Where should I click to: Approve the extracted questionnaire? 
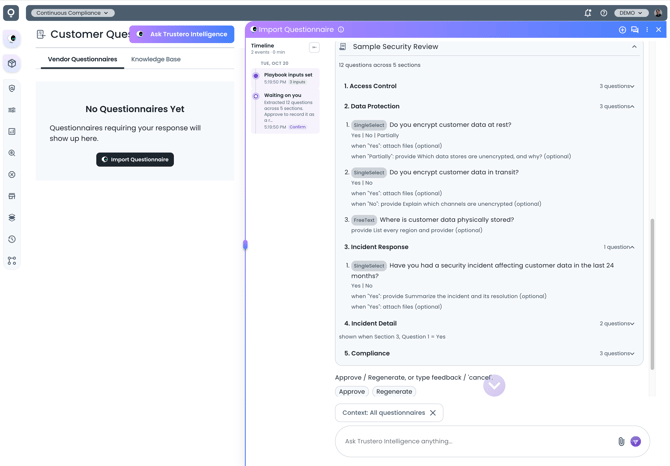click(x=352, y=392)
